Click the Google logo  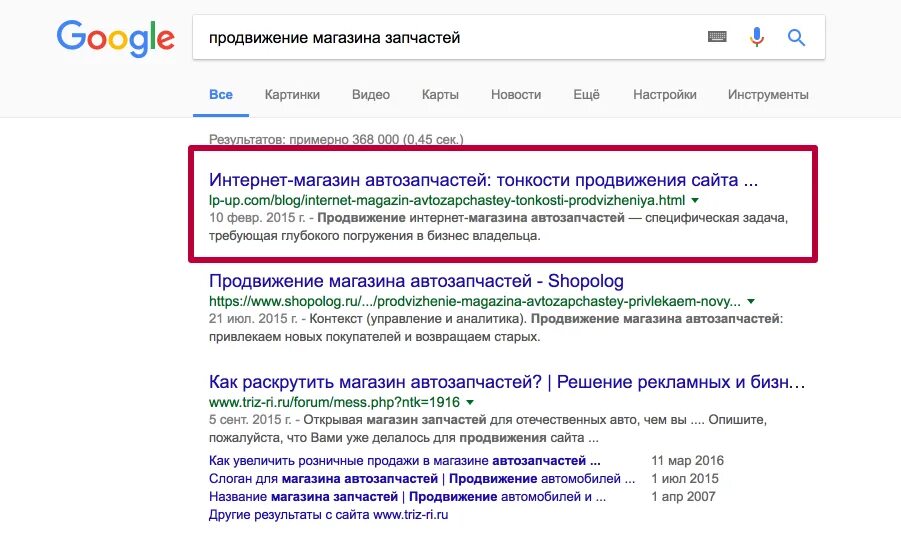click(115, 38)
